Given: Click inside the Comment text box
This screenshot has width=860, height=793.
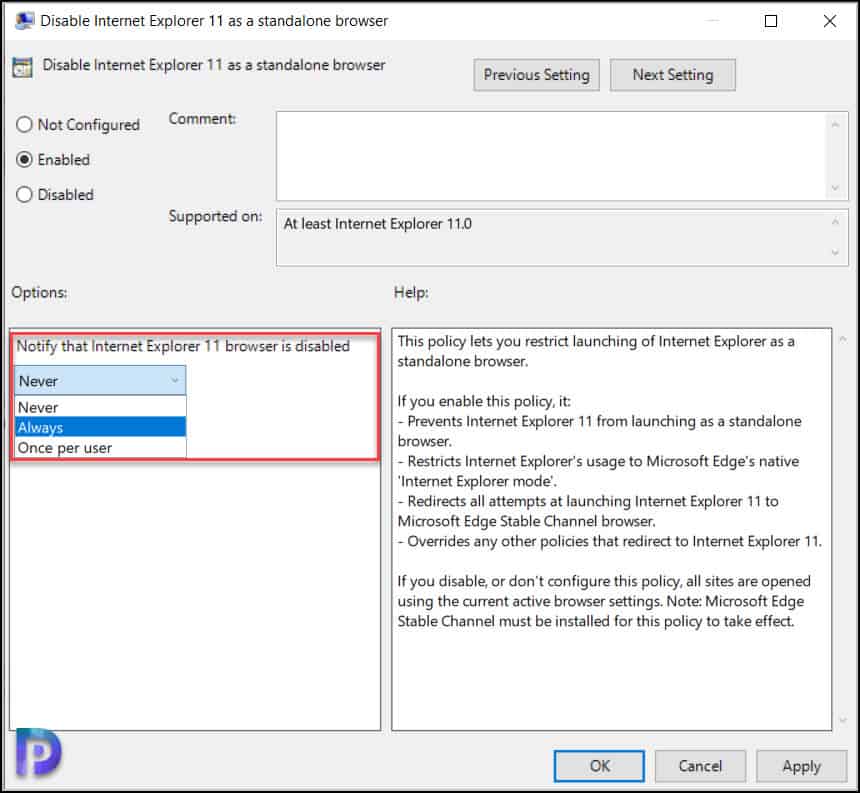Looking at the screenshot, I should point(551,156).
